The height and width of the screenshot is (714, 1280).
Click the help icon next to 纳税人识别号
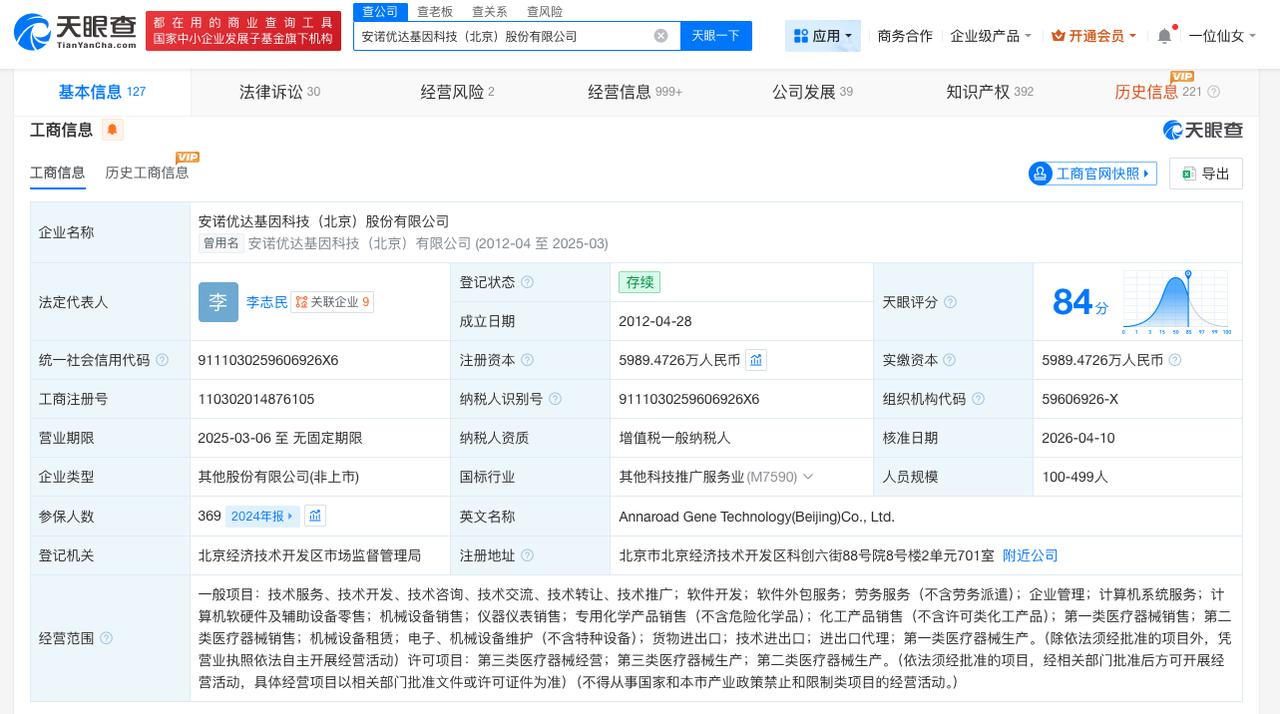tap(555, 399)
